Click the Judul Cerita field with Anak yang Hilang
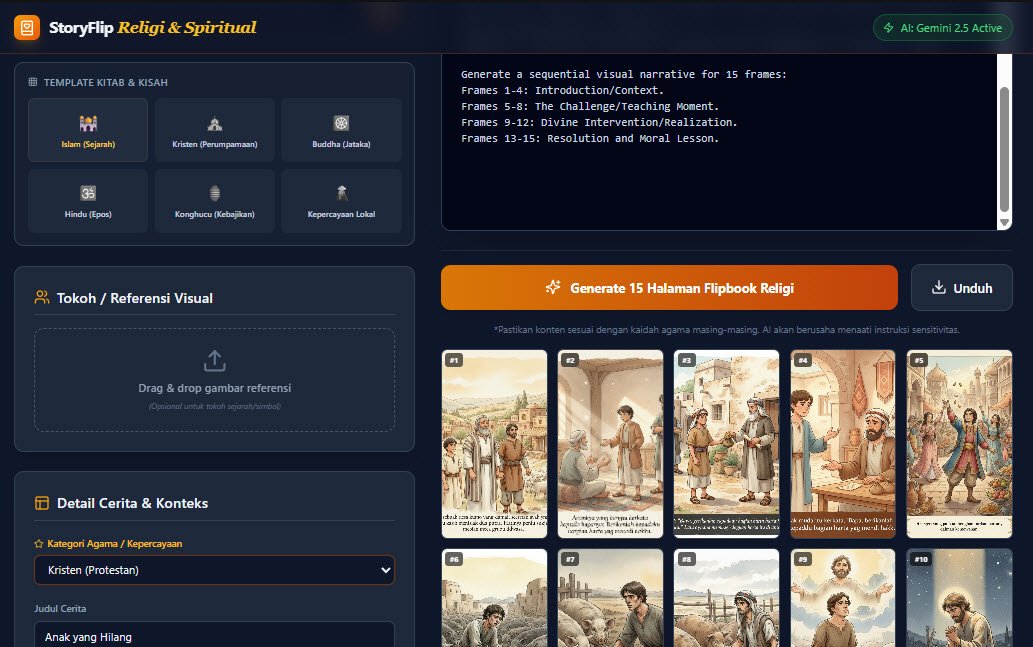Image resolution: width=1033 pixels, height=647 pixels. coord(215,635)
